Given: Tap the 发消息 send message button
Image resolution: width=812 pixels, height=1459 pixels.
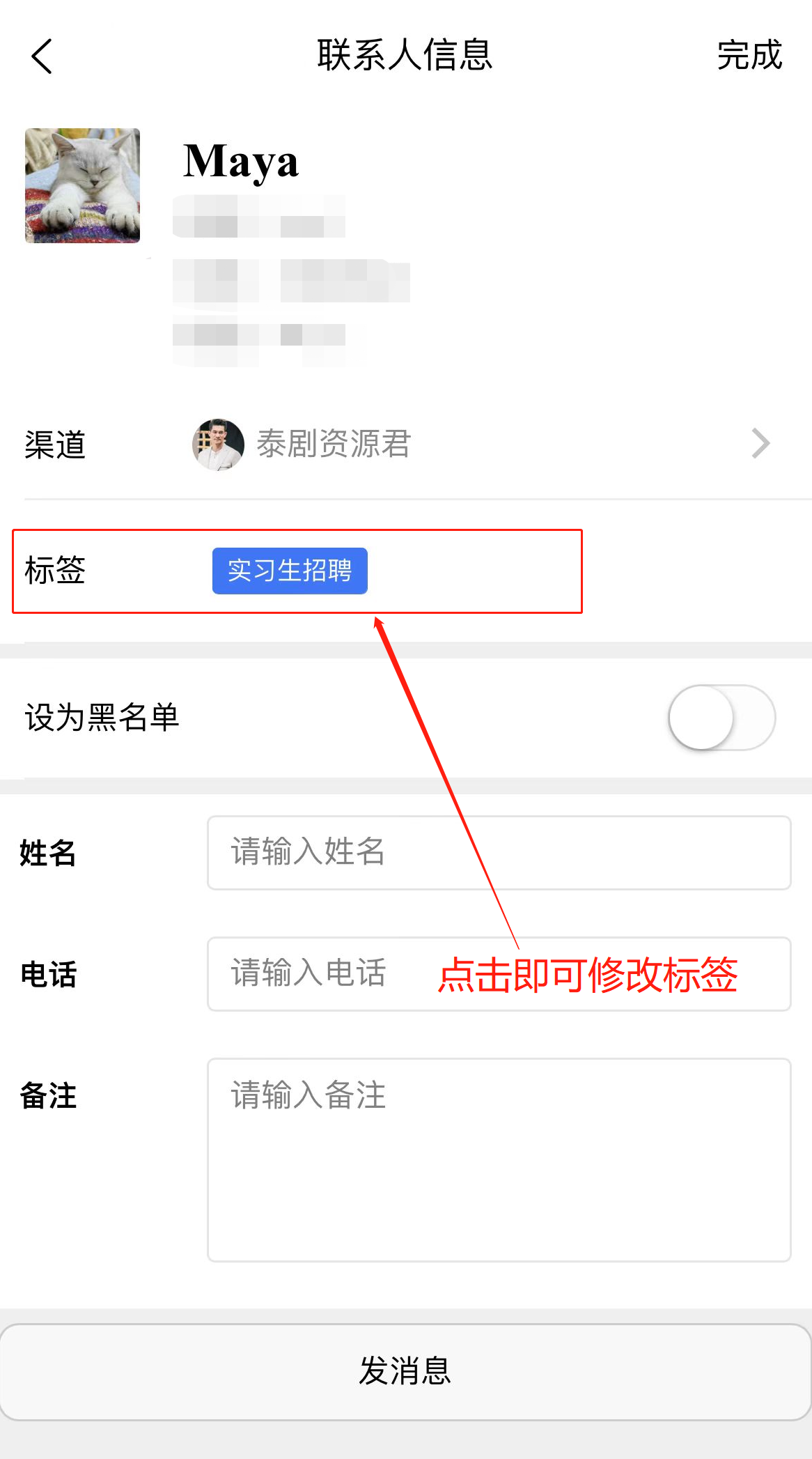Looking at the screenshot, I should click(406, 1372).
